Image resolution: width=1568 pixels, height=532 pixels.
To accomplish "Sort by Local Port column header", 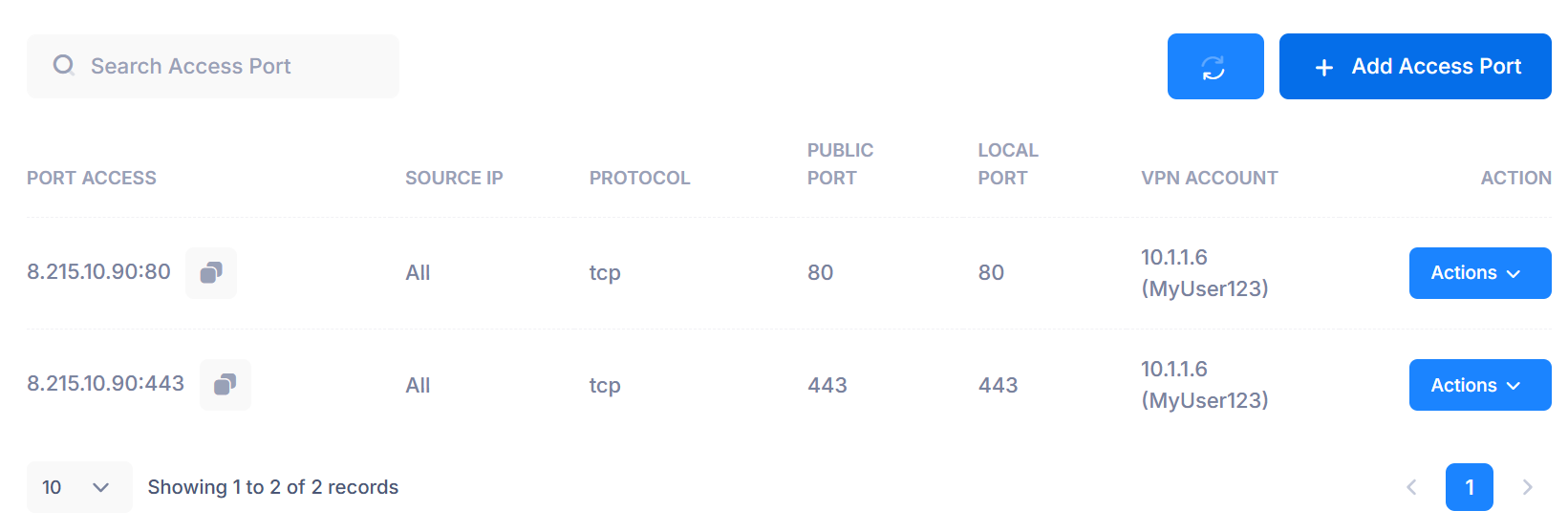I will point(1008,164).
